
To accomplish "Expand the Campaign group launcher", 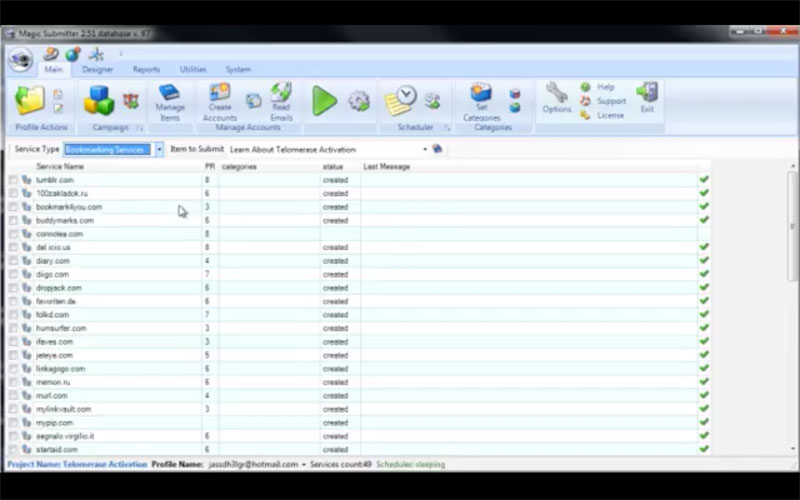I will 140,128.
